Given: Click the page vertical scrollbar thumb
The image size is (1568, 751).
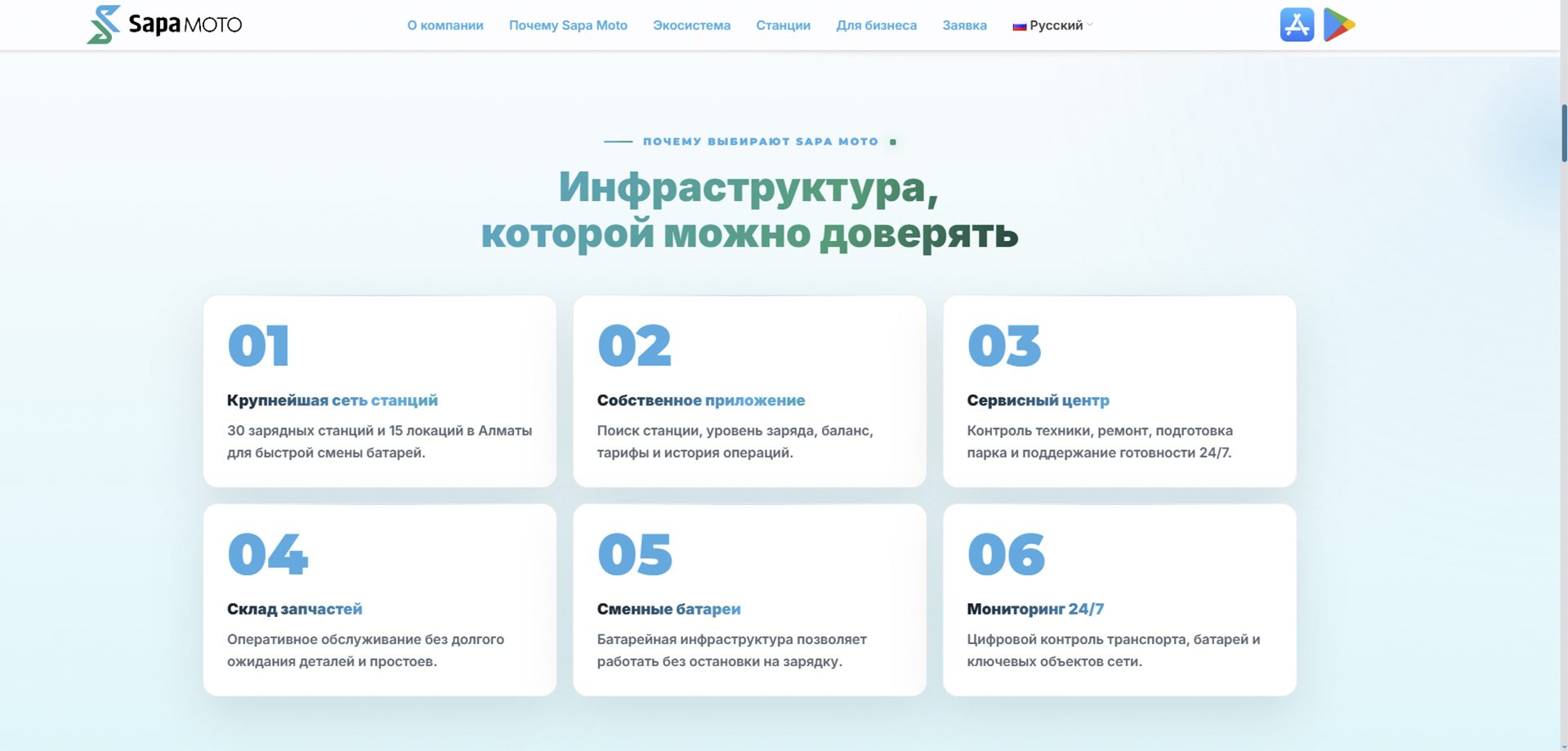Looking at the screenshot, I should pyautogui.click(x=1564, y=133).
